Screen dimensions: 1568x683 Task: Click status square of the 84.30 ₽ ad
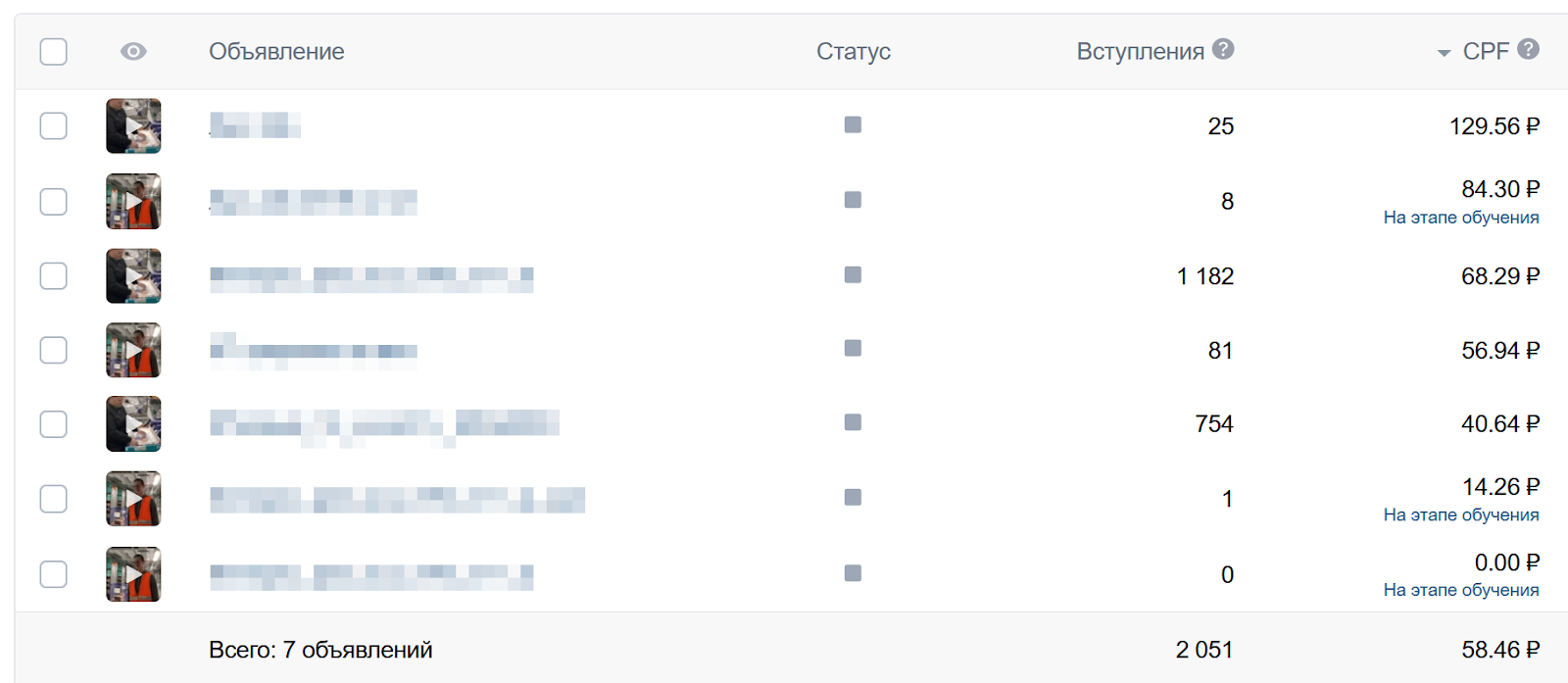click(853, 200)
